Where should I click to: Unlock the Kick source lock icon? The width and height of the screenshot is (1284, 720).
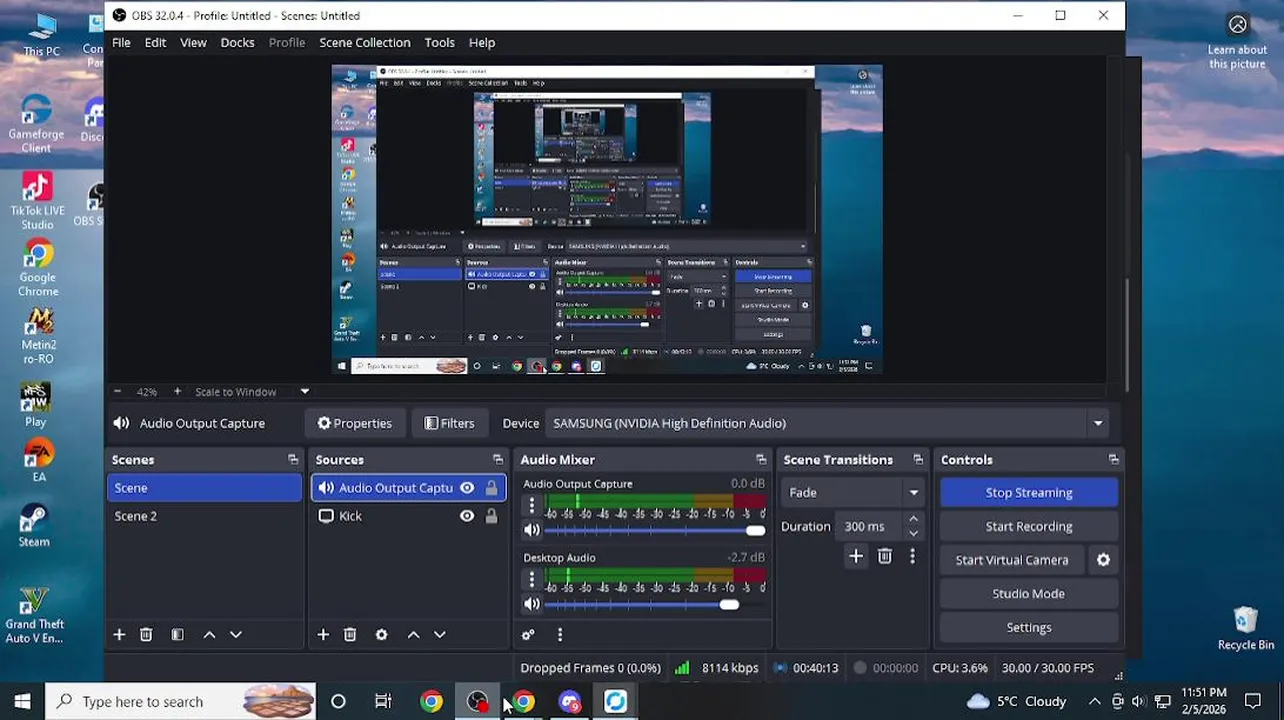point(491,516)
